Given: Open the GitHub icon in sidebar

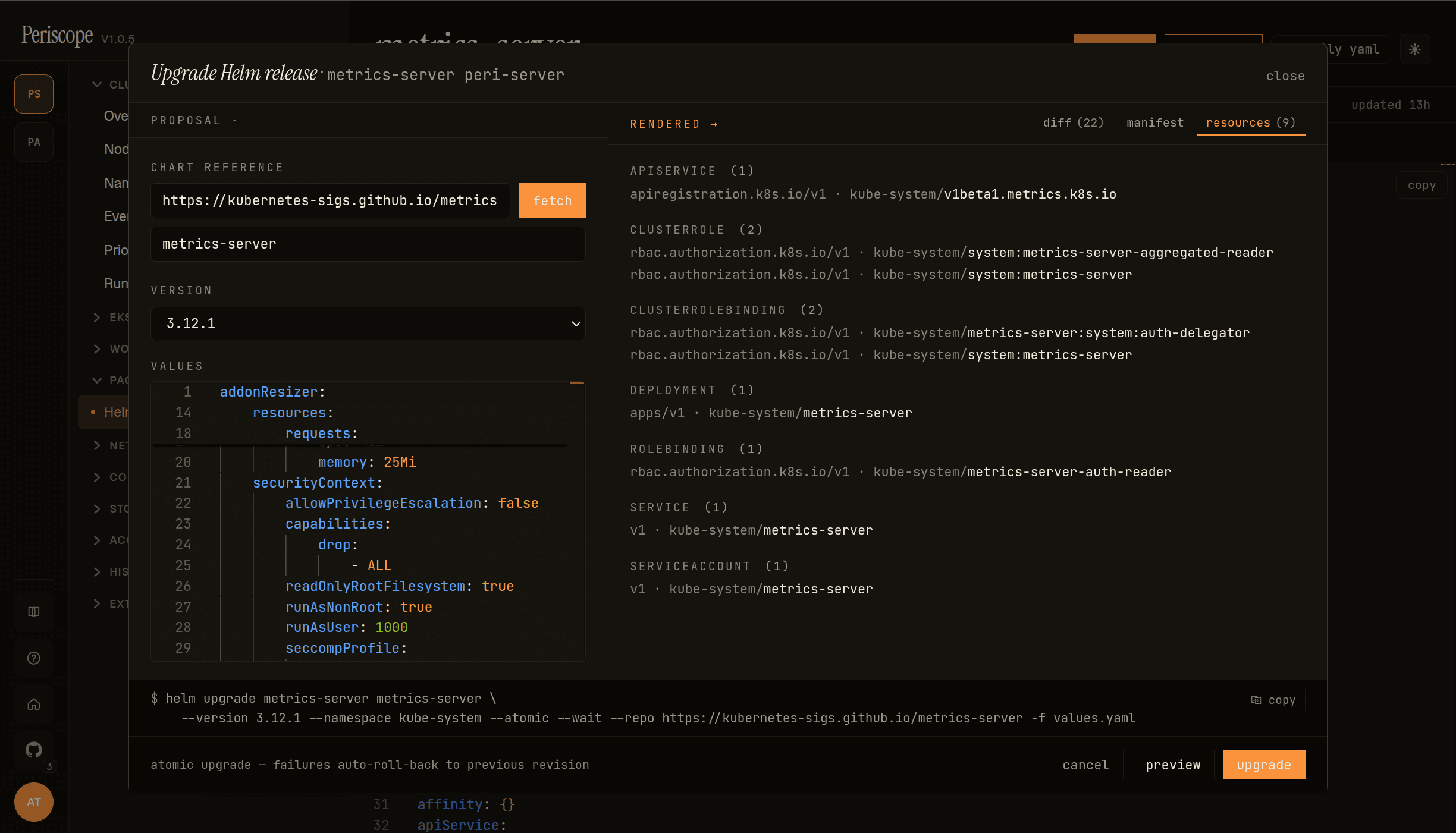Looking at the screenshot, I should point(34,750).
